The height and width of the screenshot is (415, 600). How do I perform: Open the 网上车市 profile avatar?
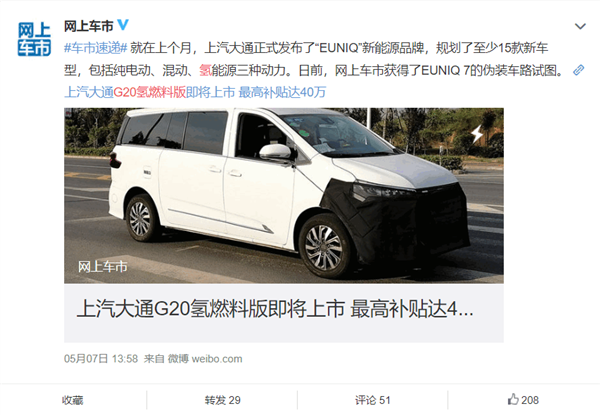click(34, 39)
